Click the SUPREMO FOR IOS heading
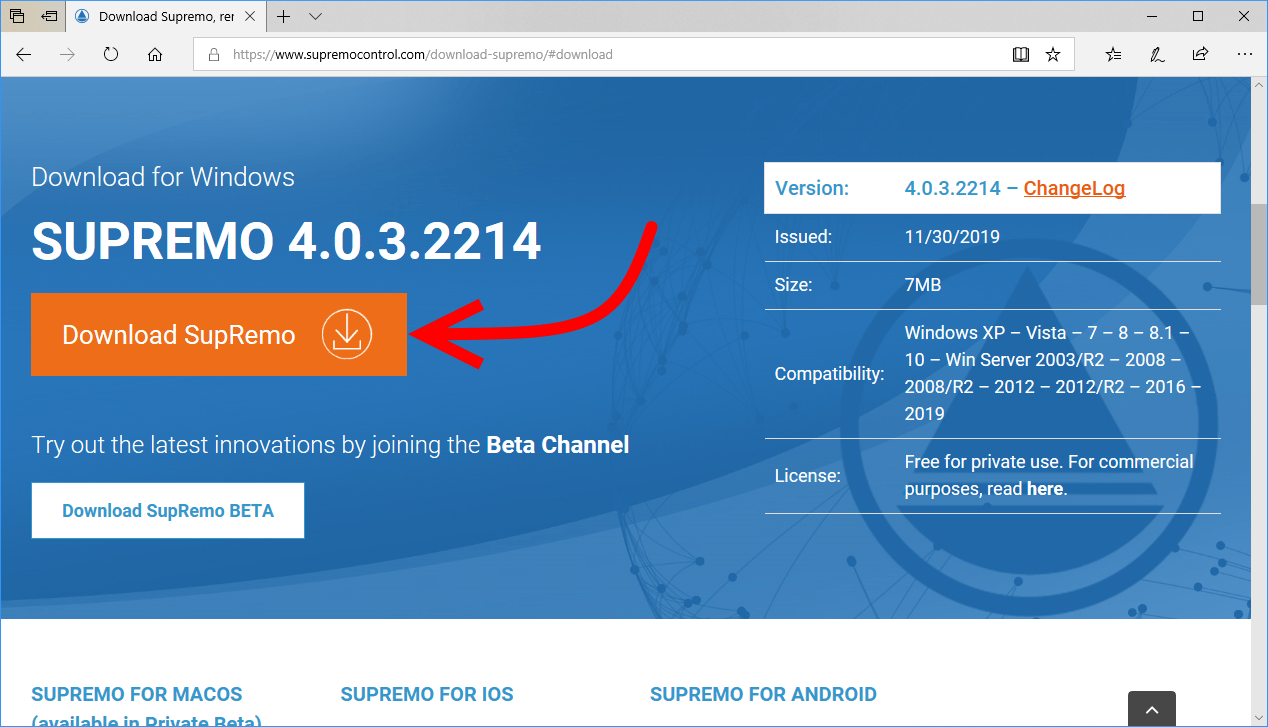The height and width of the screenshot is (727, 1268). pos(427,694)
